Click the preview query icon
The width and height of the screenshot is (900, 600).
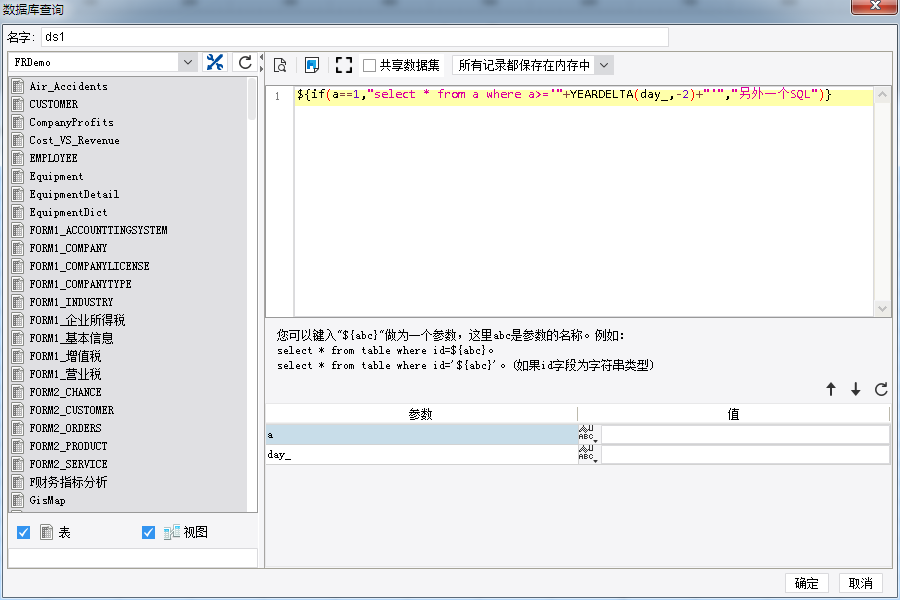pyautogui.click(x=281, y=65)
